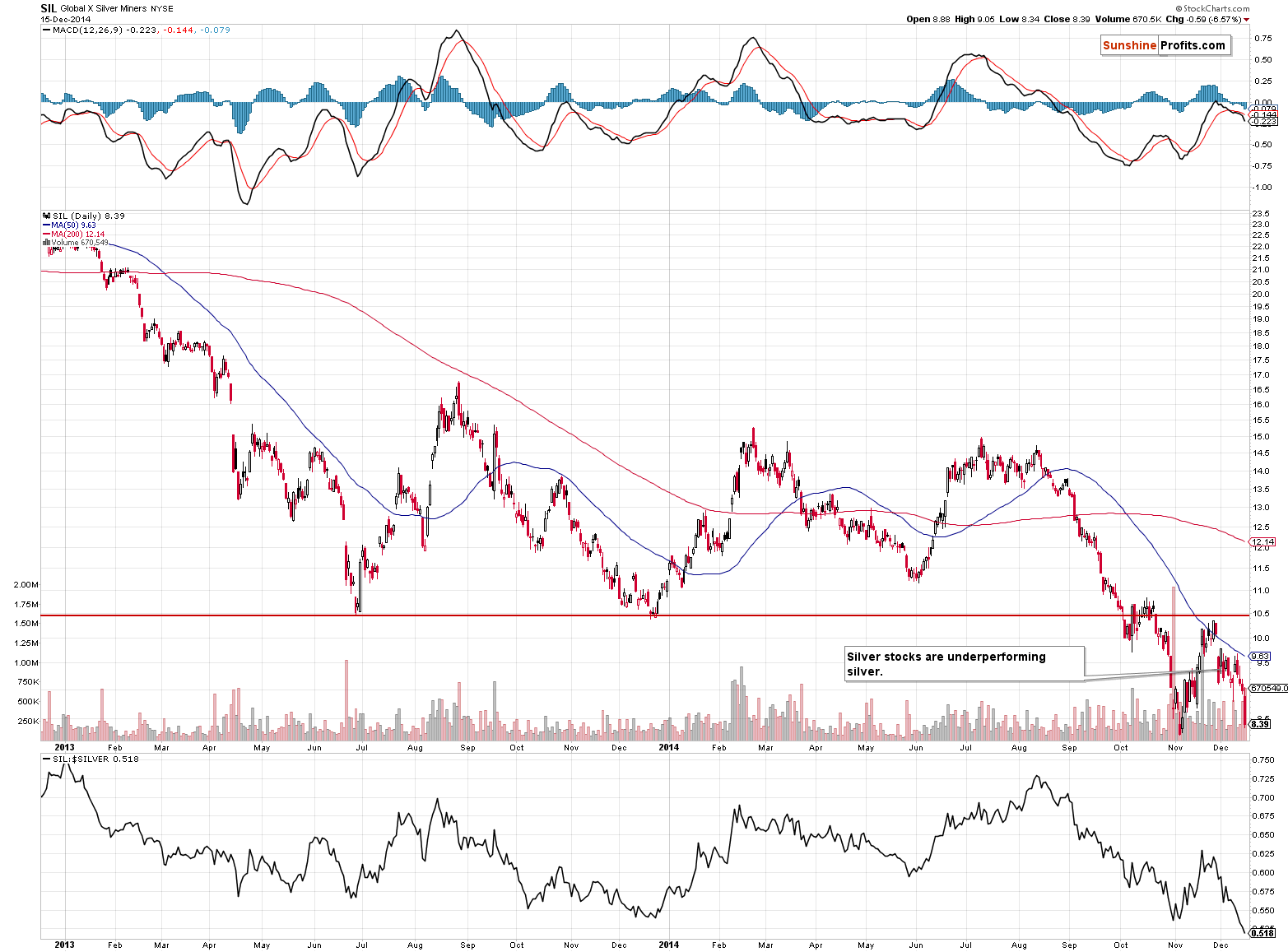This screenshot has width=1288, height=952.
Task: Click the red line marker before MA(200)
Action: 46,234
